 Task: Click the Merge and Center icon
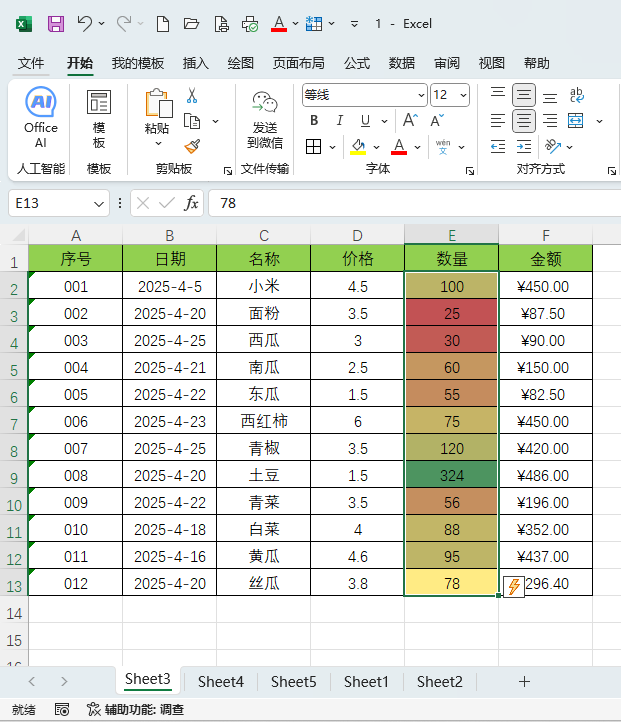[575, 121]
